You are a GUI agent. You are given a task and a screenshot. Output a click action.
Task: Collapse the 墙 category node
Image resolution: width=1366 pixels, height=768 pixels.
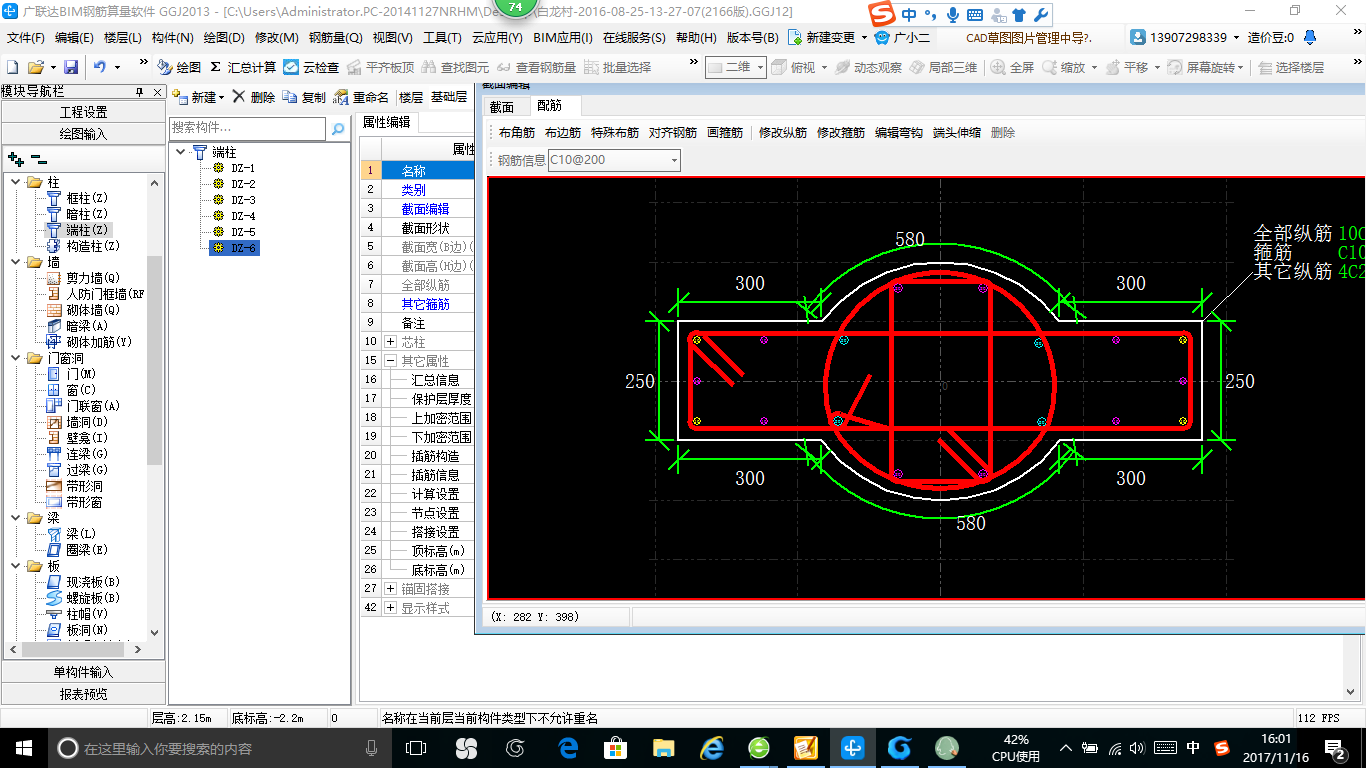point(16,262)
